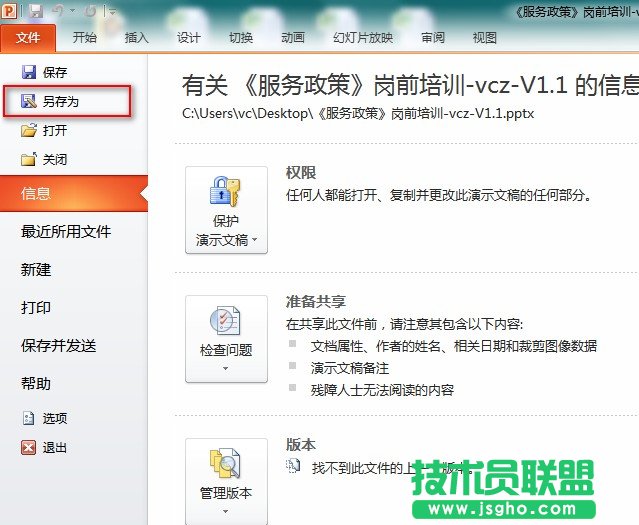Choose 打开 in the file menu
The width and height of the screenshot is (639, 525).
55,130
